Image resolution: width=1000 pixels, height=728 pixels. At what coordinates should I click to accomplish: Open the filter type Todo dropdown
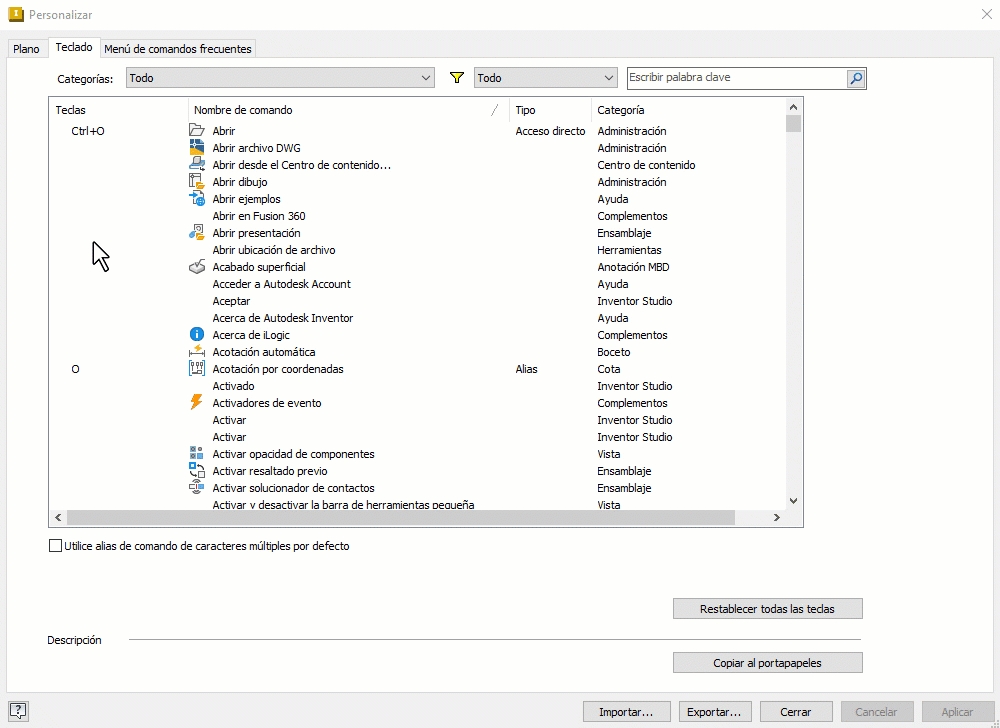(546, 78)
